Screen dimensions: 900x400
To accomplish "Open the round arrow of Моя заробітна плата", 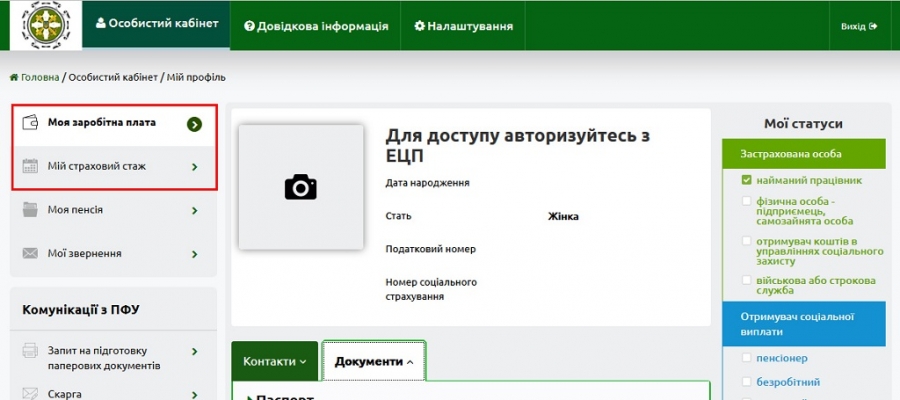I will tap(195, 124).
